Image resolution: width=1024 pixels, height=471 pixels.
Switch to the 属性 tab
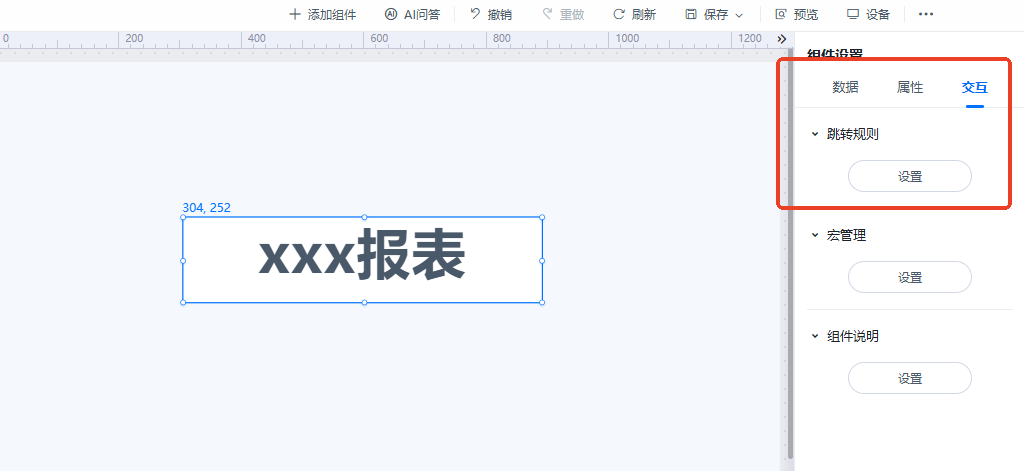coord(910,88)
